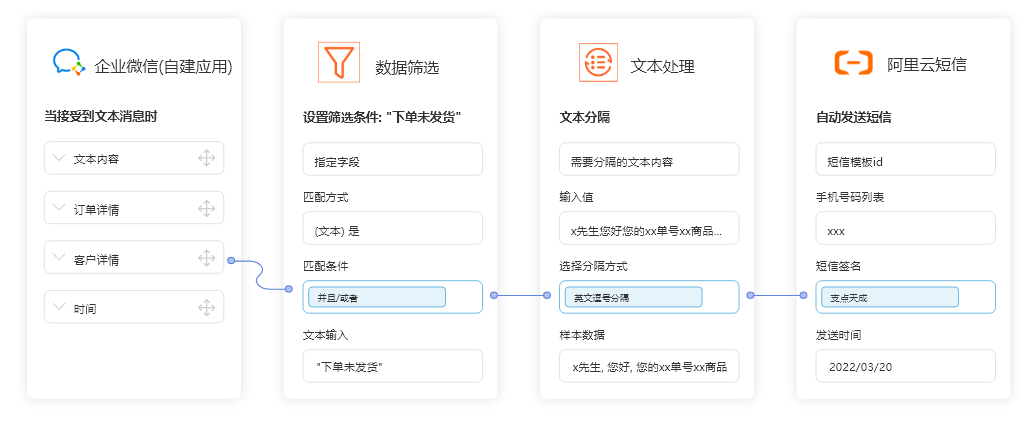Screen dimensions: 1036x432
Task: Click the 短信模板id field
Action: (x=905, y=160)
